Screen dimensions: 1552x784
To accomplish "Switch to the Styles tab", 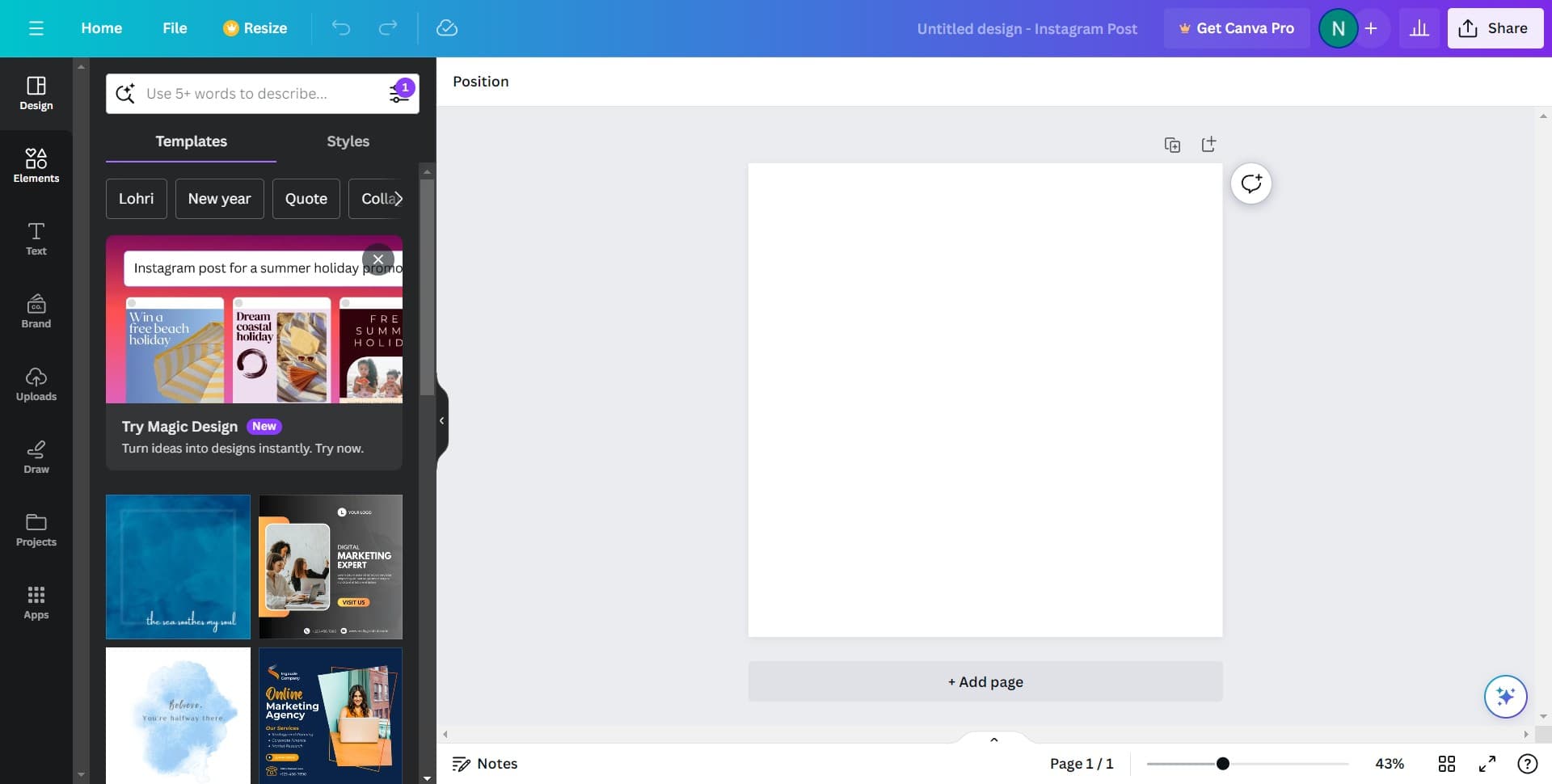I will 348,141.
